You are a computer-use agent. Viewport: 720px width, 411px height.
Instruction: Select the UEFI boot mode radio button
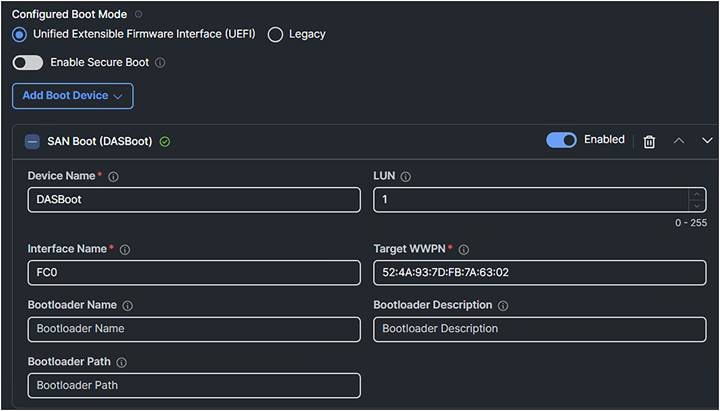point(20,34)
